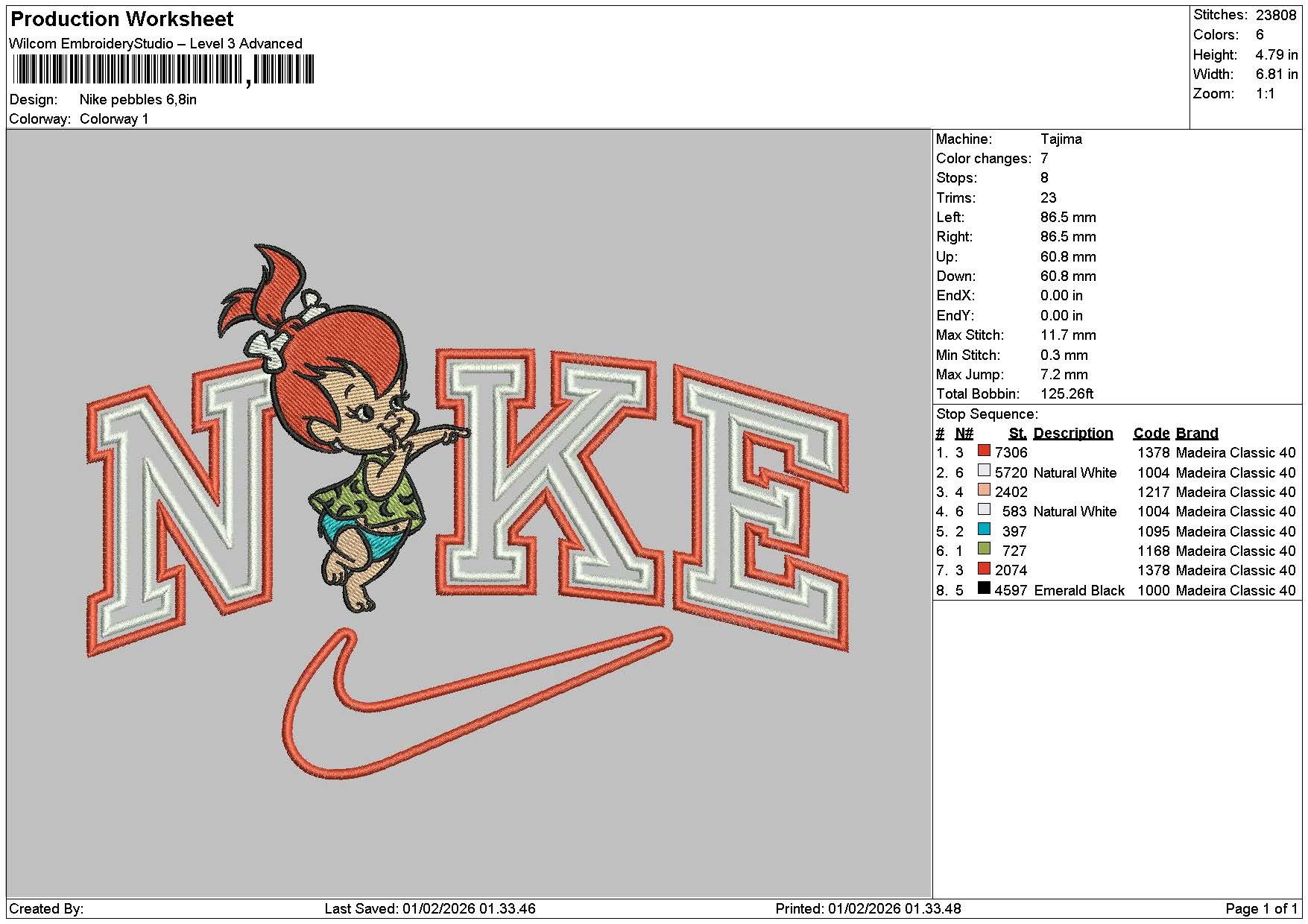Click the Trims value 23

[x=1048, y=198]
